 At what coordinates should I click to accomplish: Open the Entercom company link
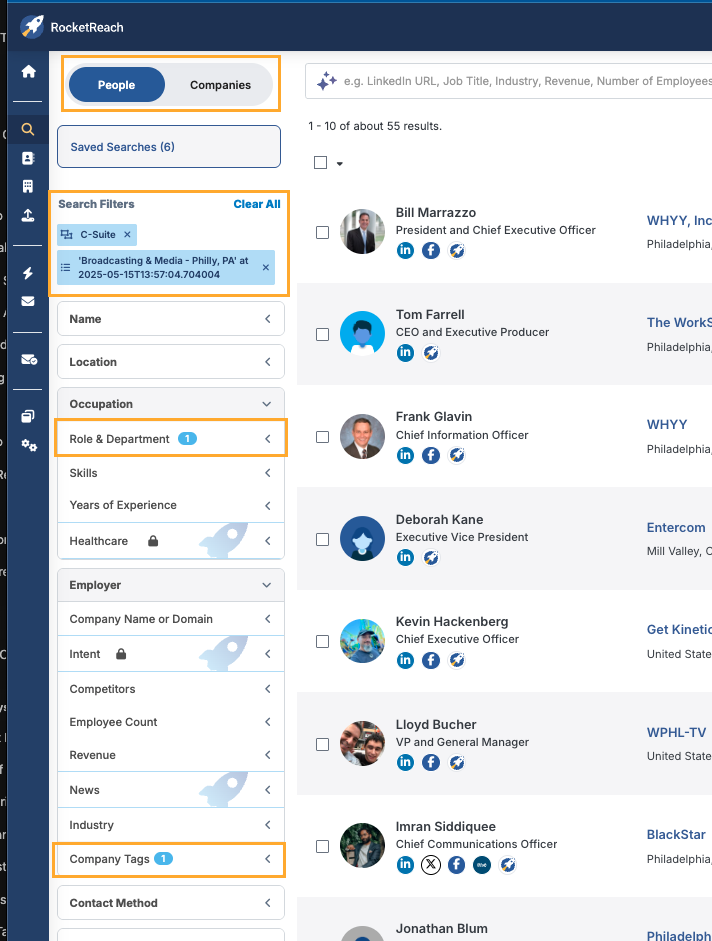pos(676,528)
